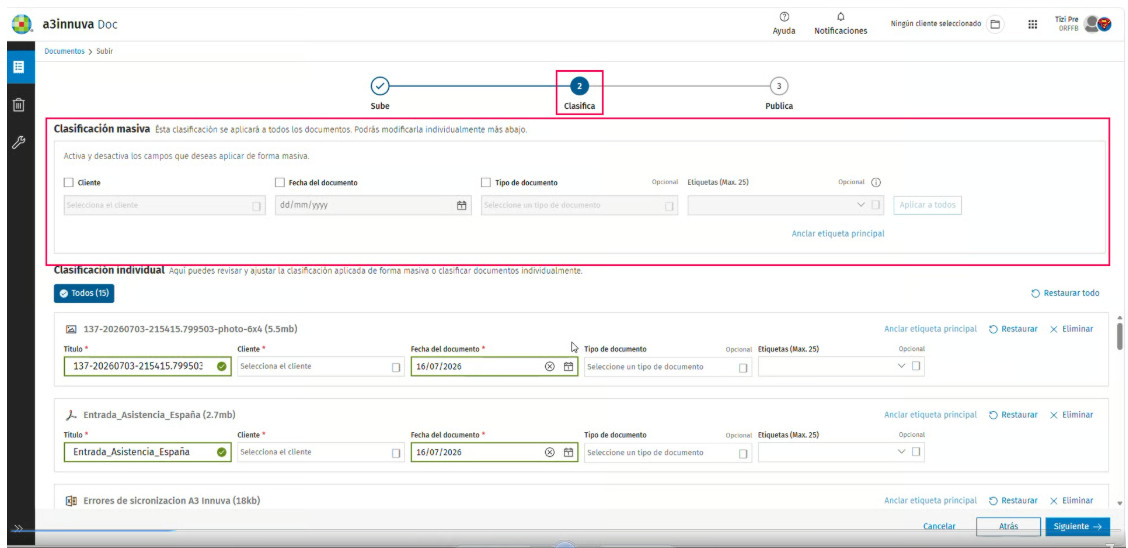
Task: Open massive Seleccione un tipo de documento
Action: (580, 206)
